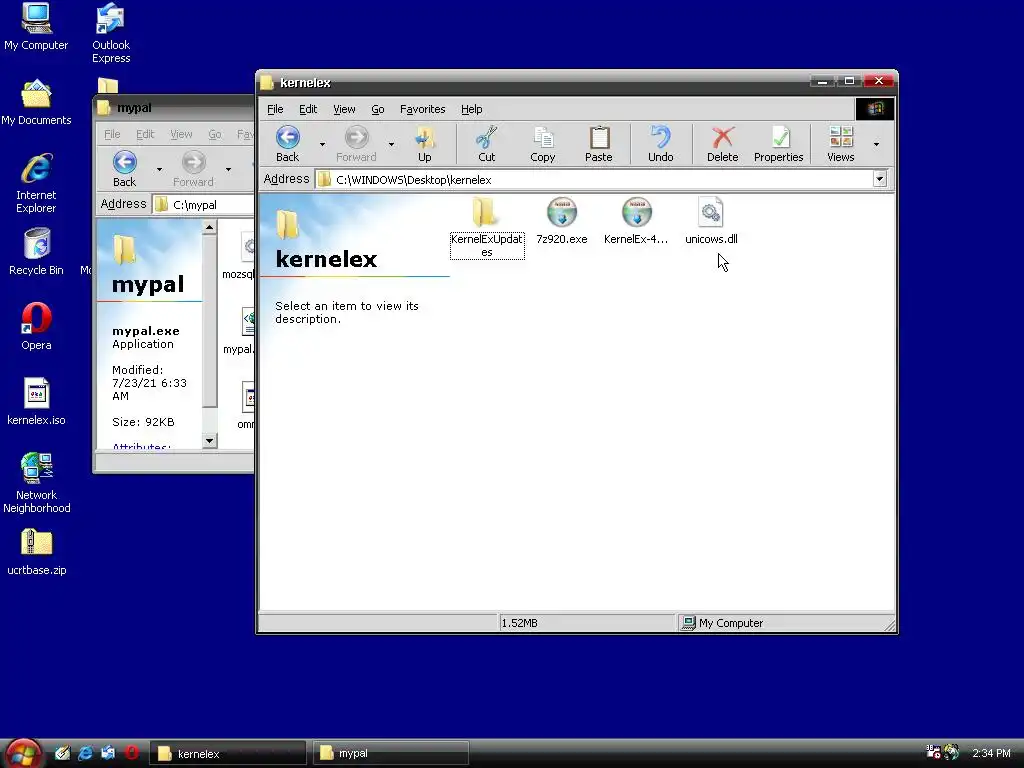Select My Computer desktop icon
Image resolution: width=1024 pixels, height=768 pixels.
(x=36, y=27)
